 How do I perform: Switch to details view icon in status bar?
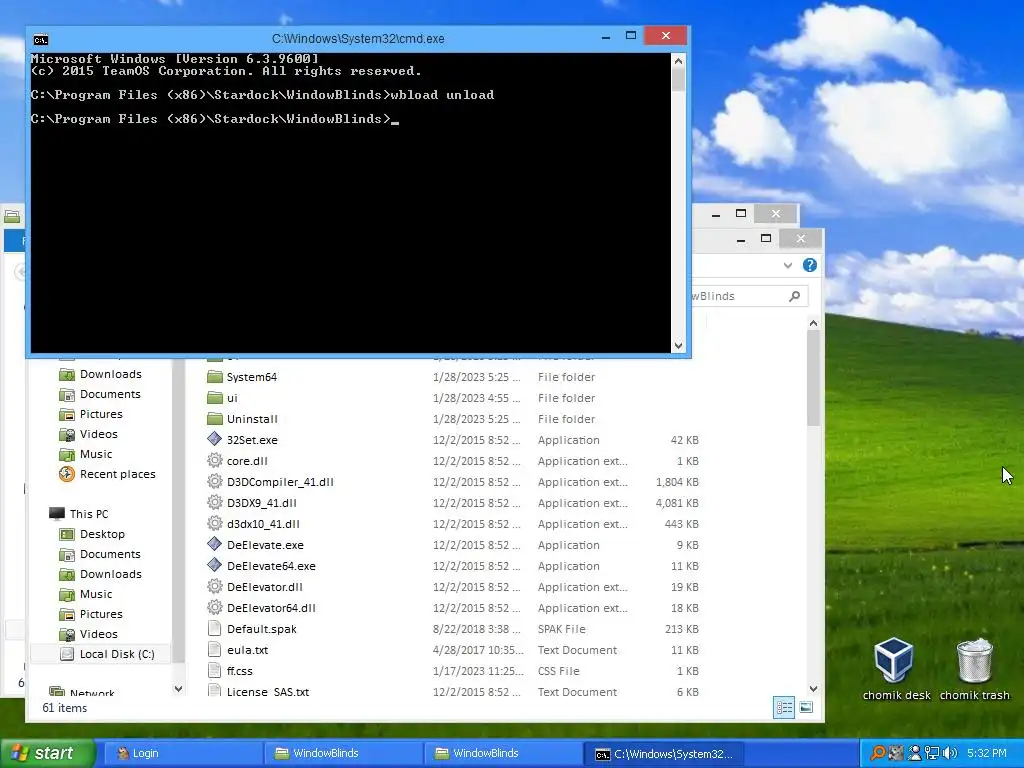click(784, 707)
